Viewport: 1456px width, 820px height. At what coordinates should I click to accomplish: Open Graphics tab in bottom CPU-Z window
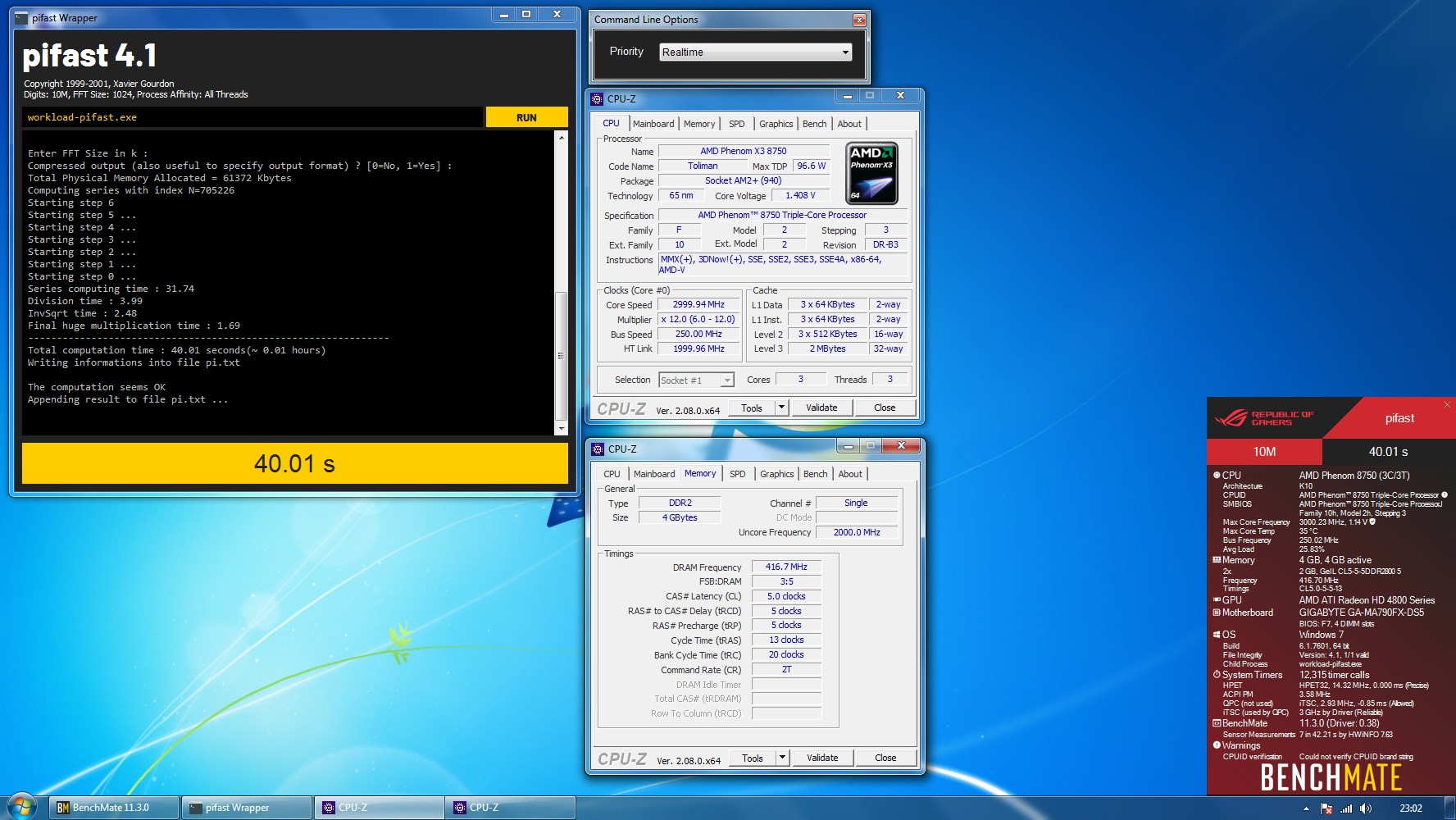(776, 474)
